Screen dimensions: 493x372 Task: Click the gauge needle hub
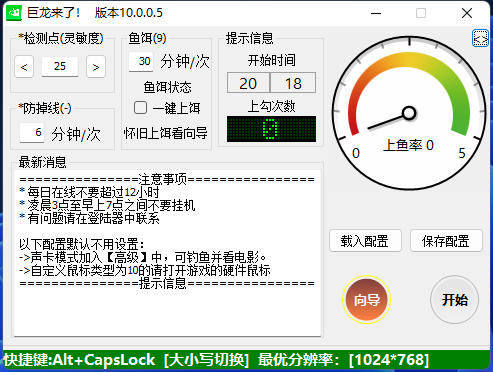coord(408,113)
